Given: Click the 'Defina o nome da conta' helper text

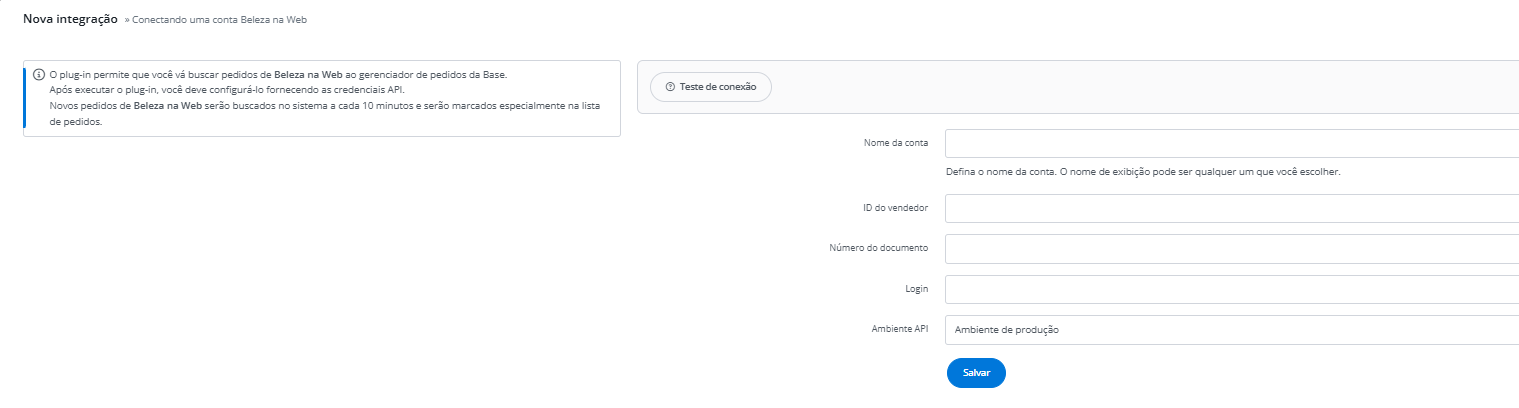Looking at the screenshot, I should 1142,171.
